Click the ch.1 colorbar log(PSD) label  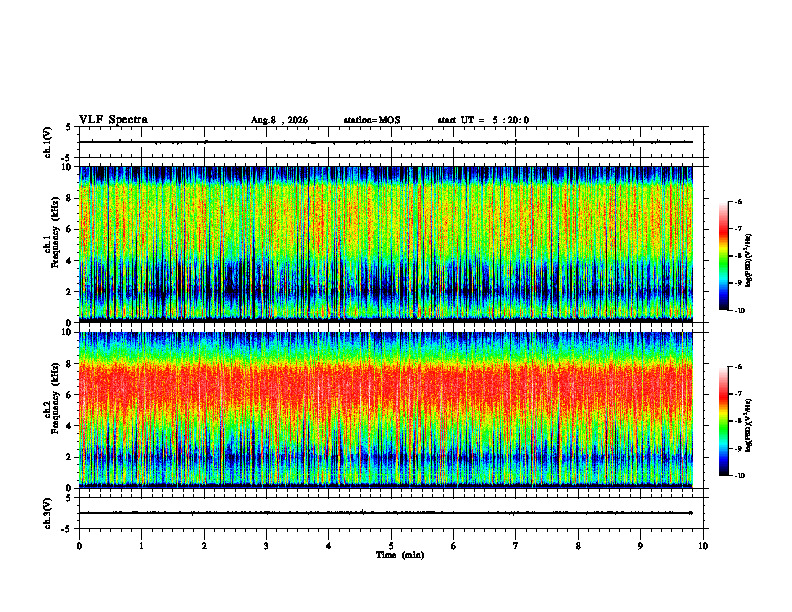click(749, 261)
